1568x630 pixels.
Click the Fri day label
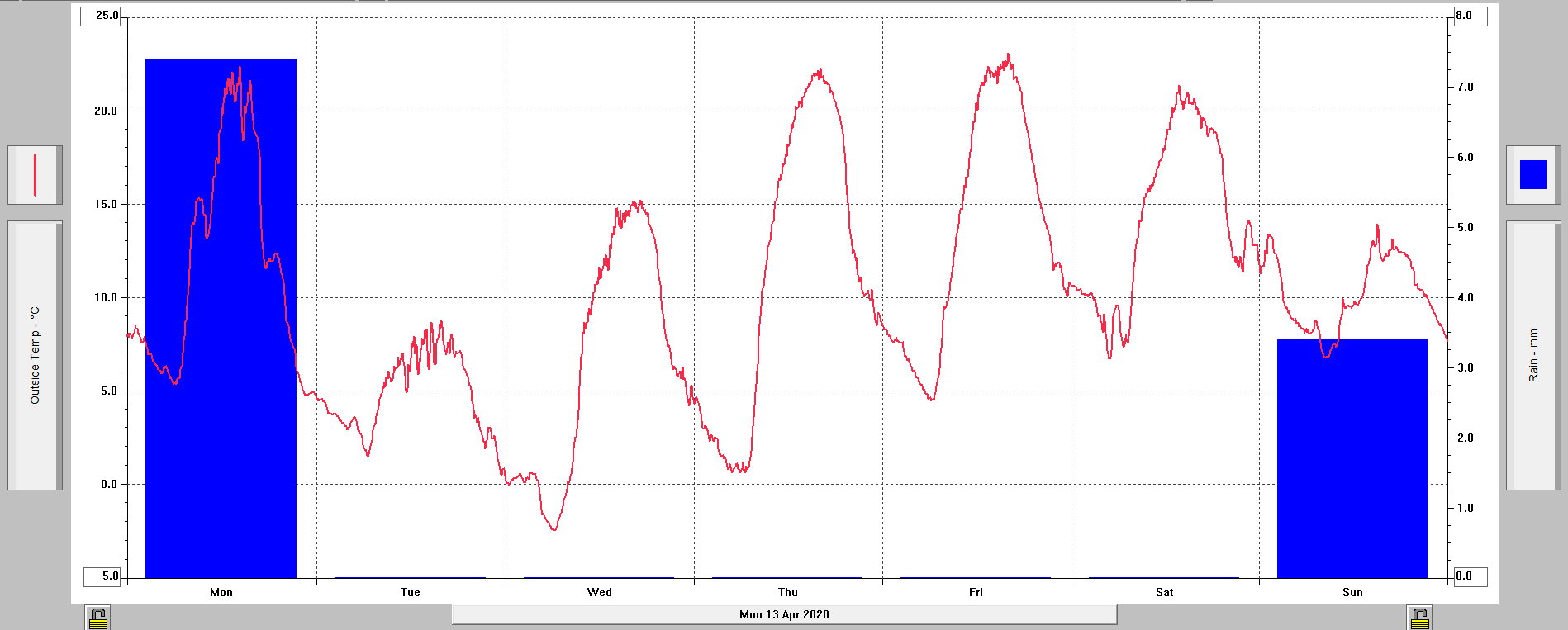pos(976,592)
